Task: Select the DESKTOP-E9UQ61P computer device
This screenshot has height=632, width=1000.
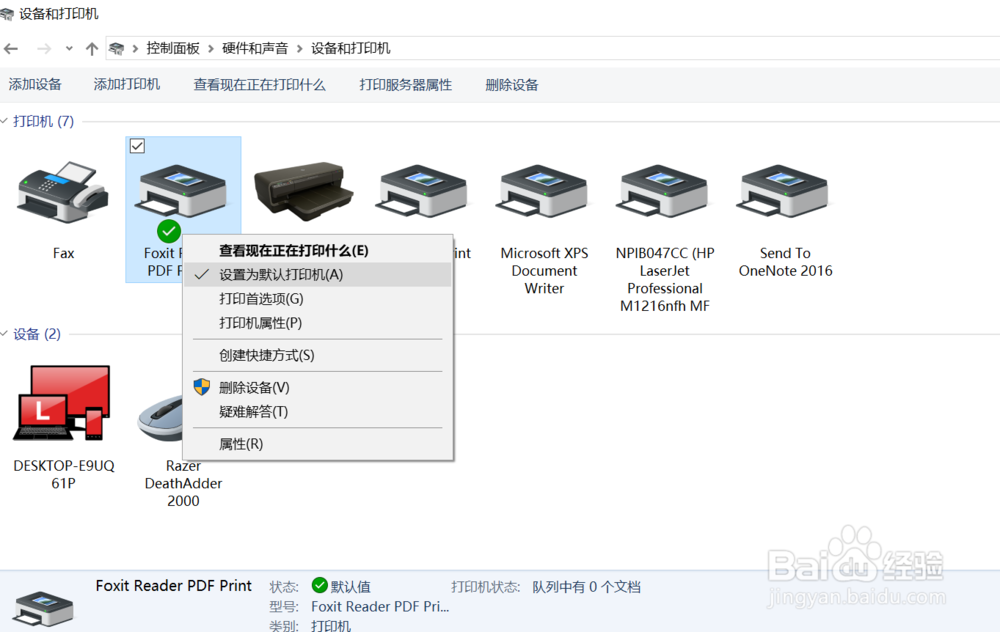Action: tap(62, 403)
